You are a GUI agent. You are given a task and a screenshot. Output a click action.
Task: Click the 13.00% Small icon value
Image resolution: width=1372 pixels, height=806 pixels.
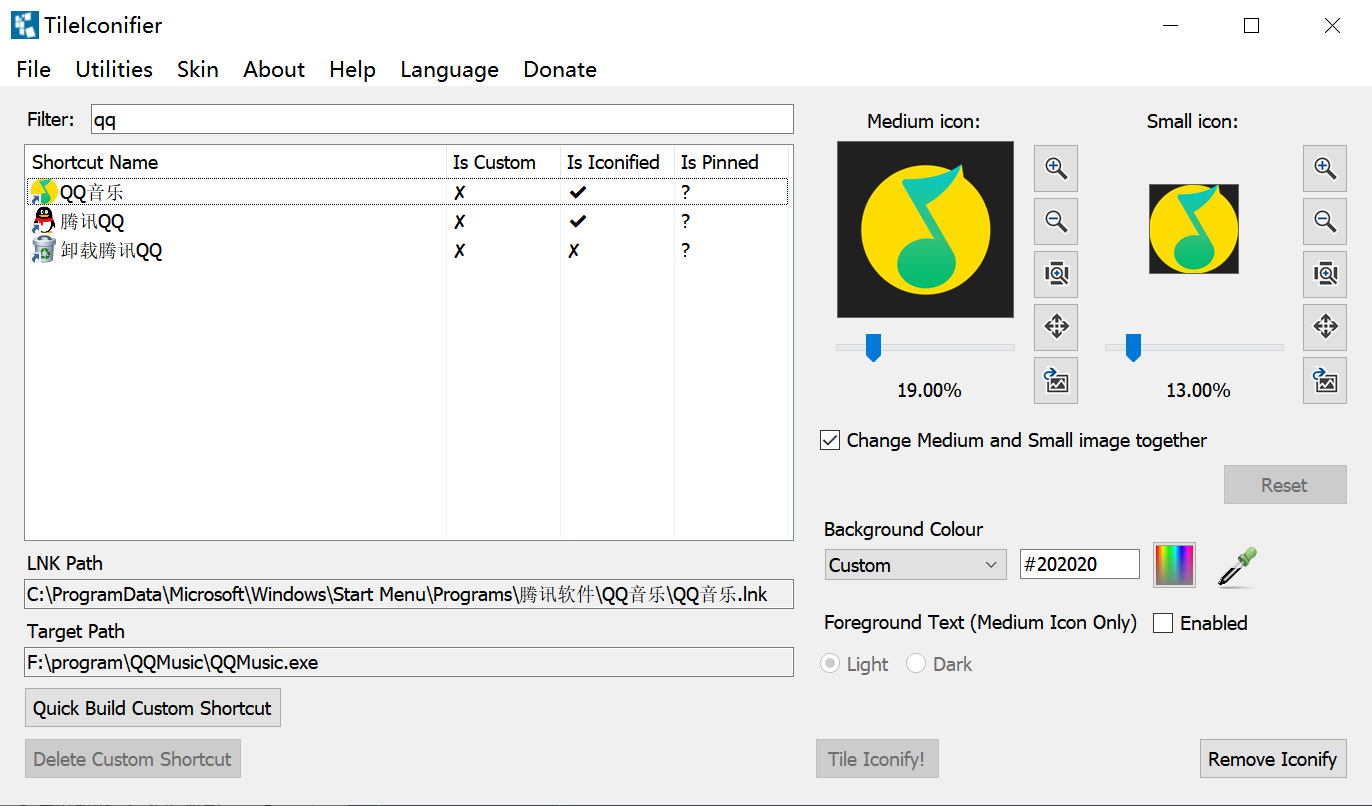pyautogui.click(x=1198, y=390)
